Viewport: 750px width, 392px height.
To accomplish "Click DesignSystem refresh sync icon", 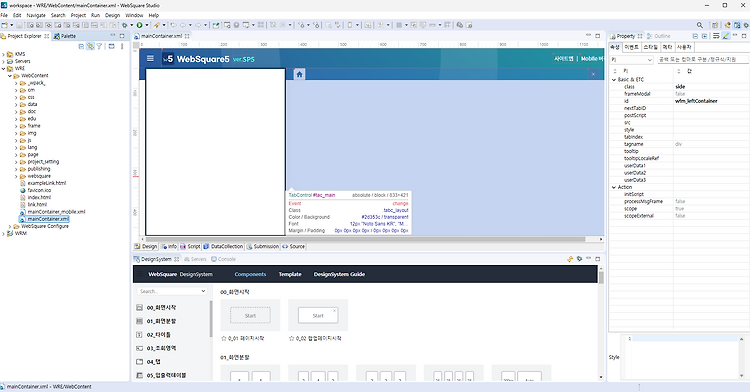I will coord(570,259).
